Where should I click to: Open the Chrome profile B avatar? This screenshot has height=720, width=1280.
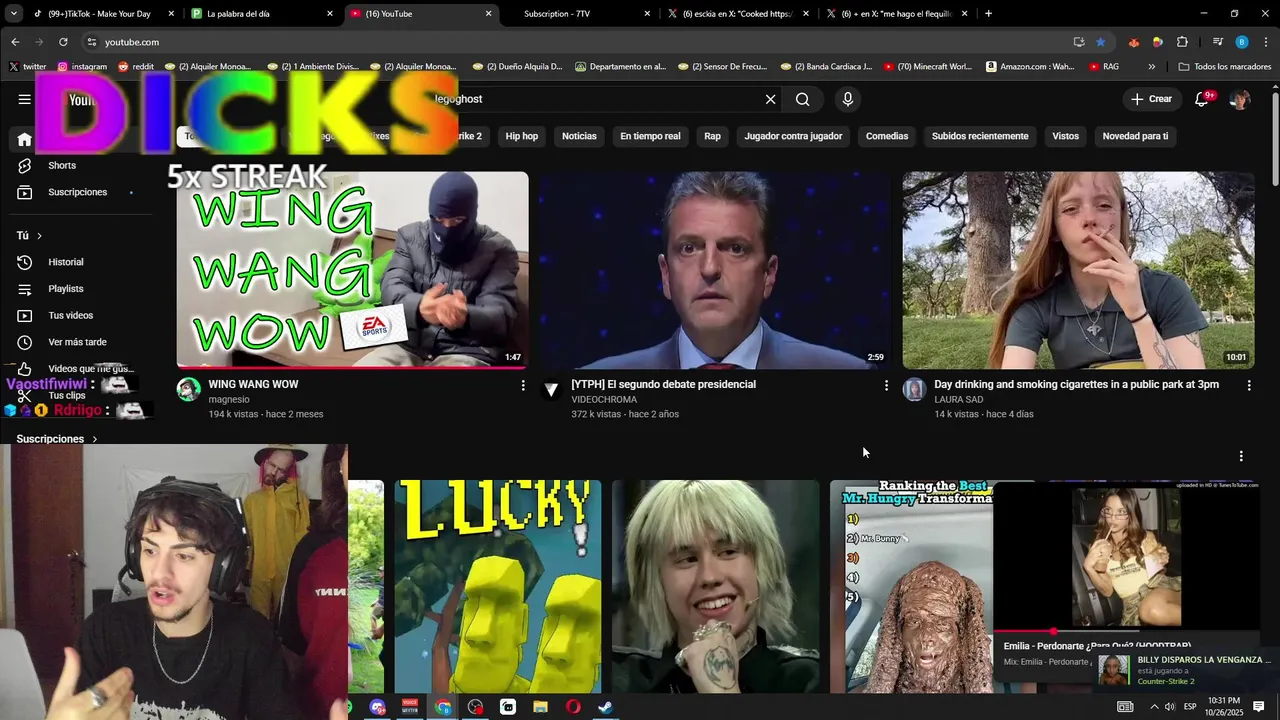click(1241, 42)
